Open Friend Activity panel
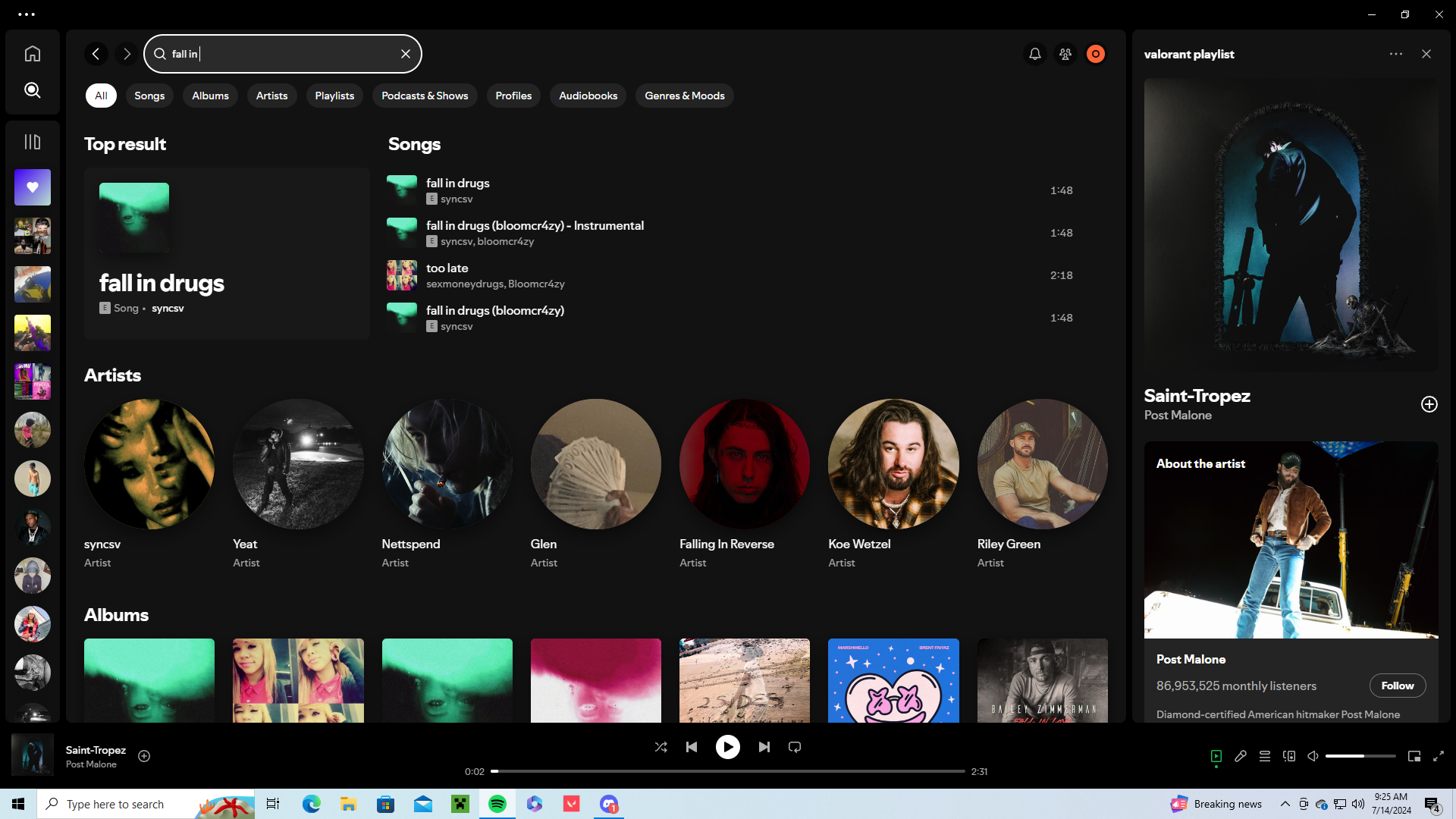 click(1065, 54)
